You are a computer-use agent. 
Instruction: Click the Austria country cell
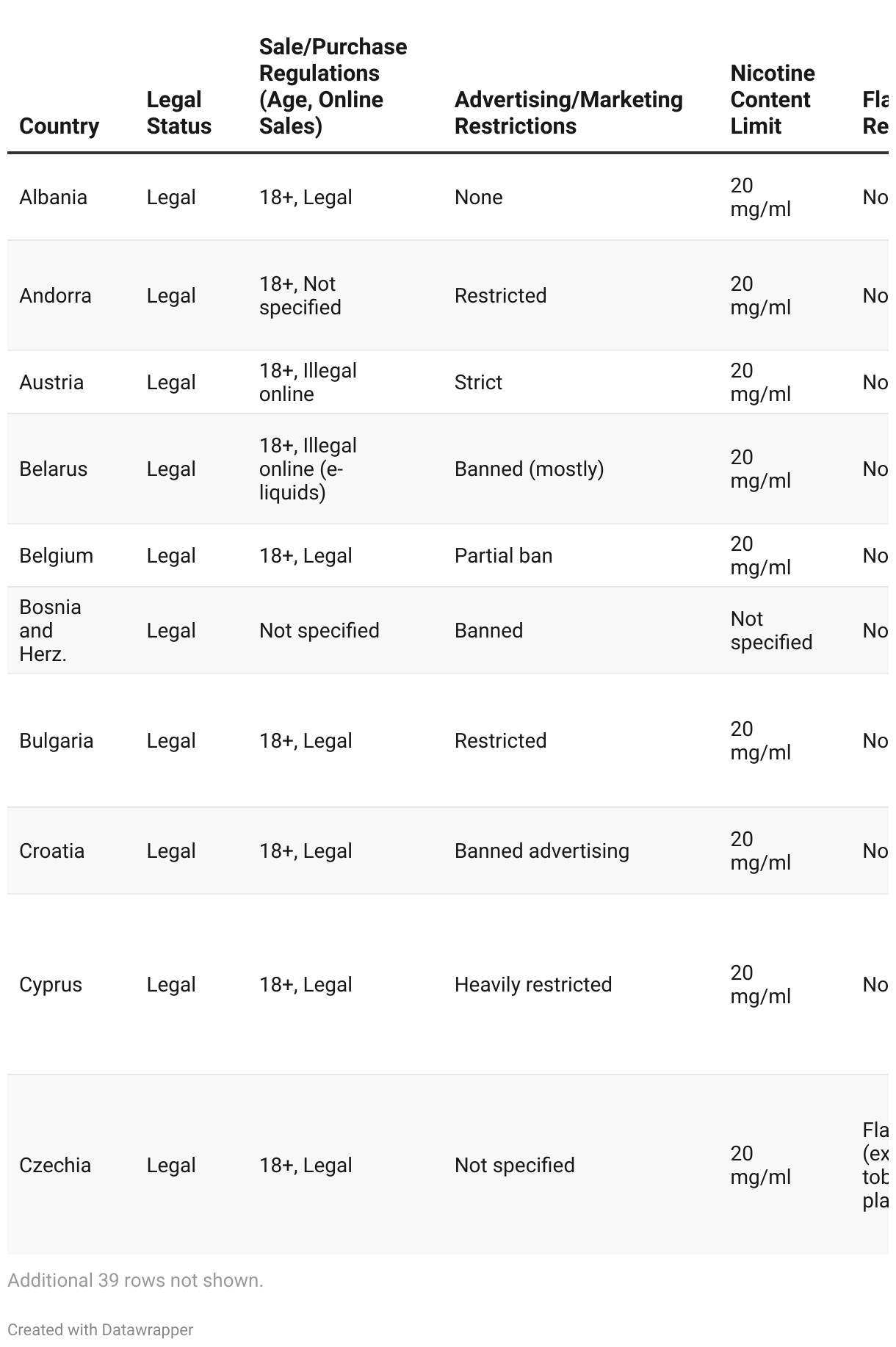51,383
